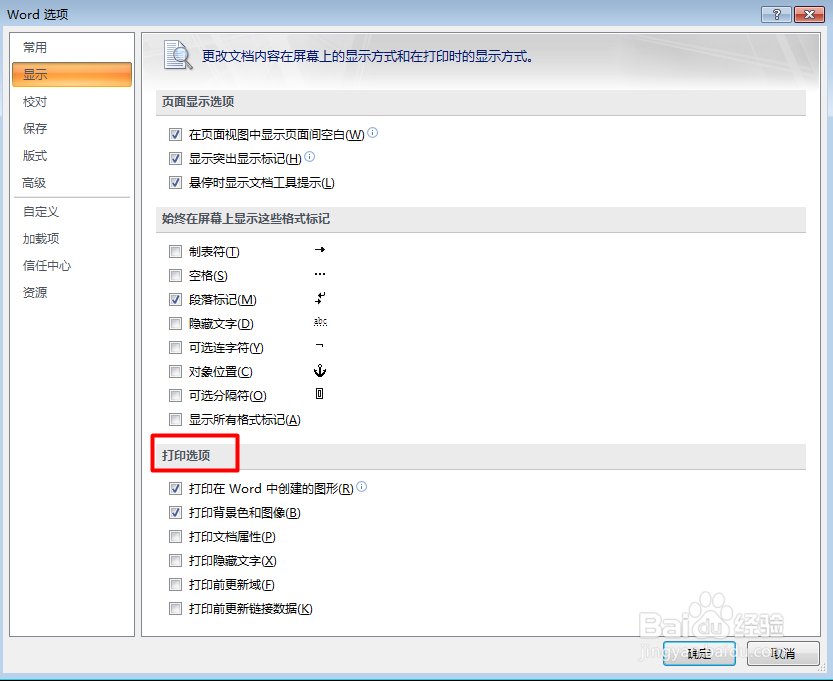This screenshot has width=833, height=681.
Task: Cancel the dialog with 取消 button
Action: click(783, 653)
